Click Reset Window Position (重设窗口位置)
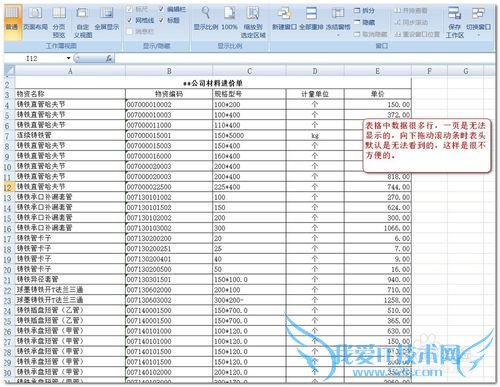Image resolution: width=500 pixels, height=387 pixels. click(417, 34)
